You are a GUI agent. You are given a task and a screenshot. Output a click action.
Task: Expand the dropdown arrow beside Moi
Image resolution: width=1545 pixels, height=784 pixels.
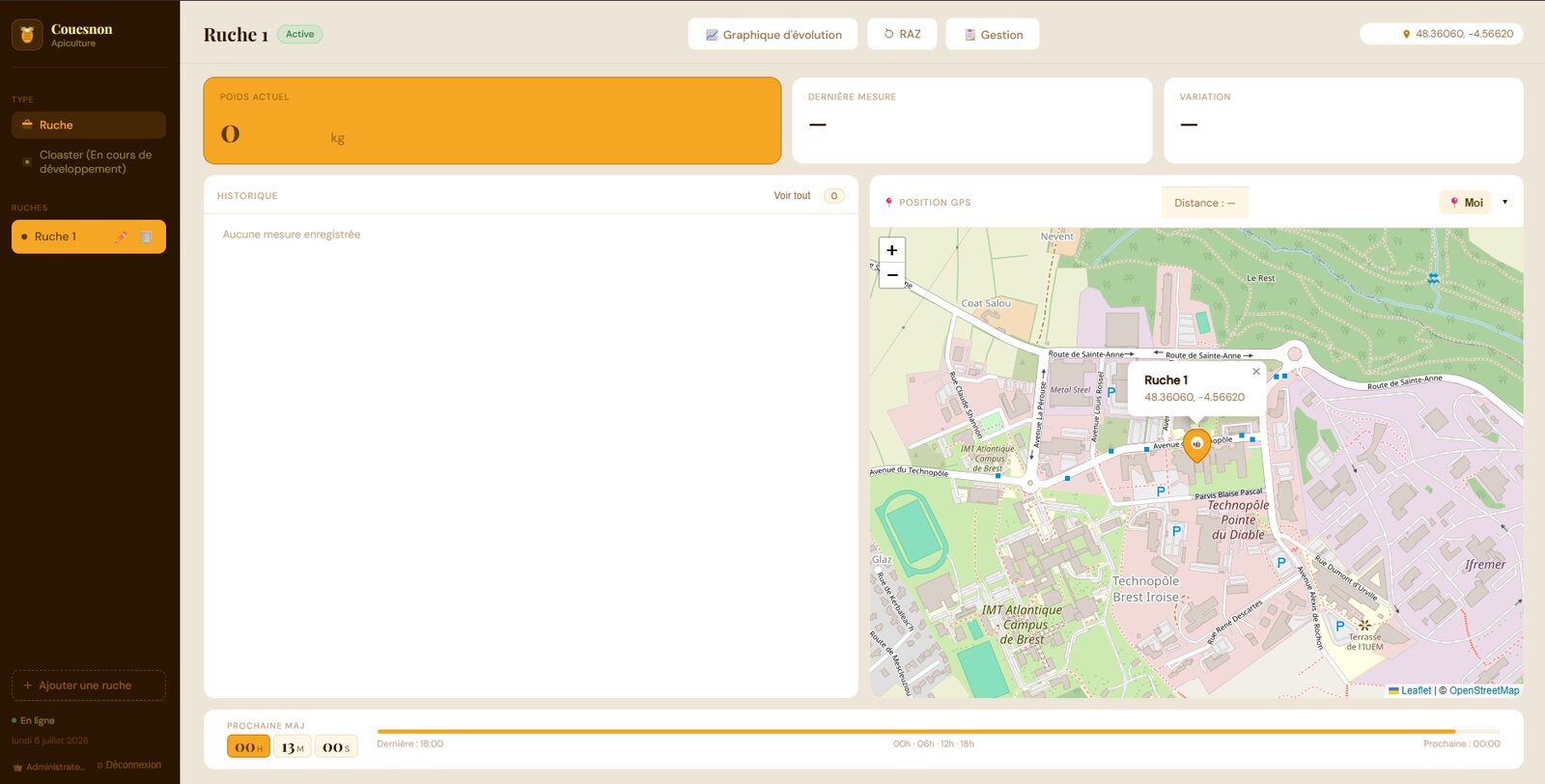tap(1504, 202)
